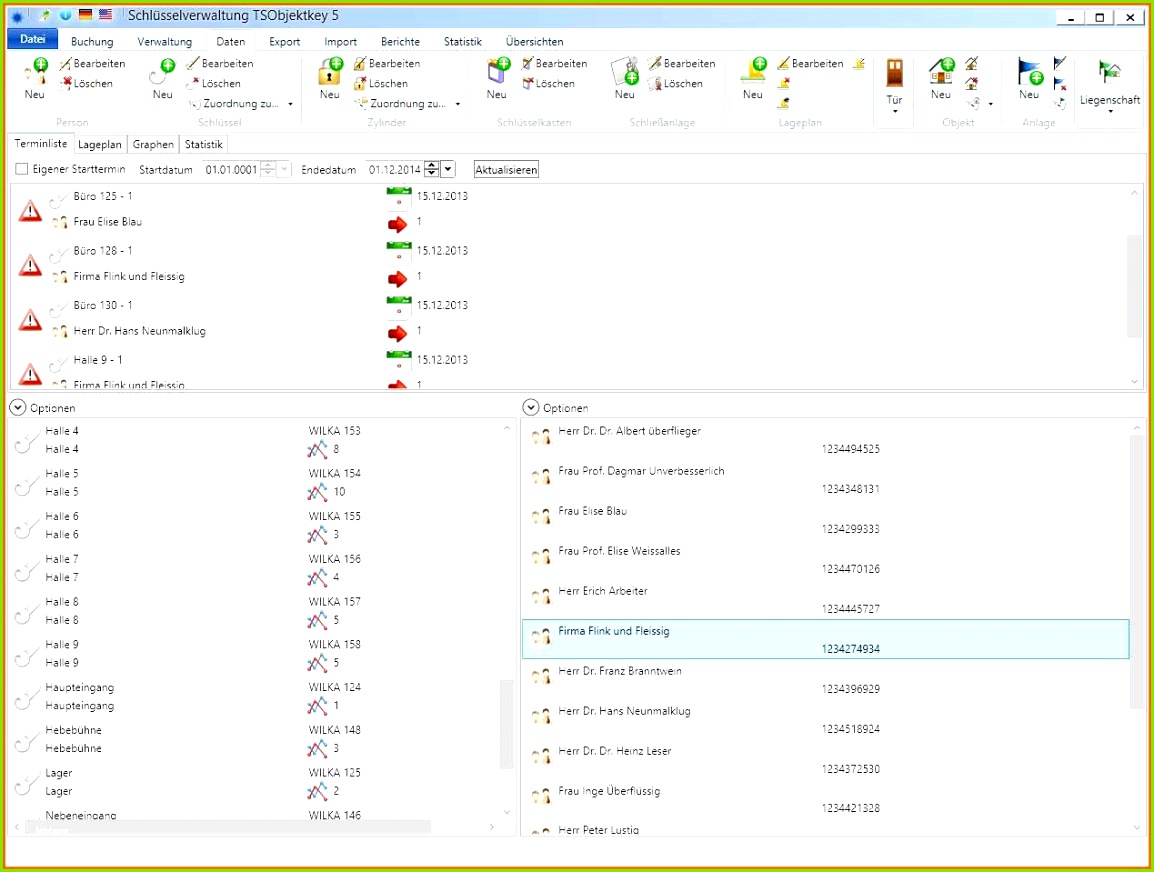Add a new Schlüssel with Neu
This screenshot has width=1154, height=872.
click(163, 79)
